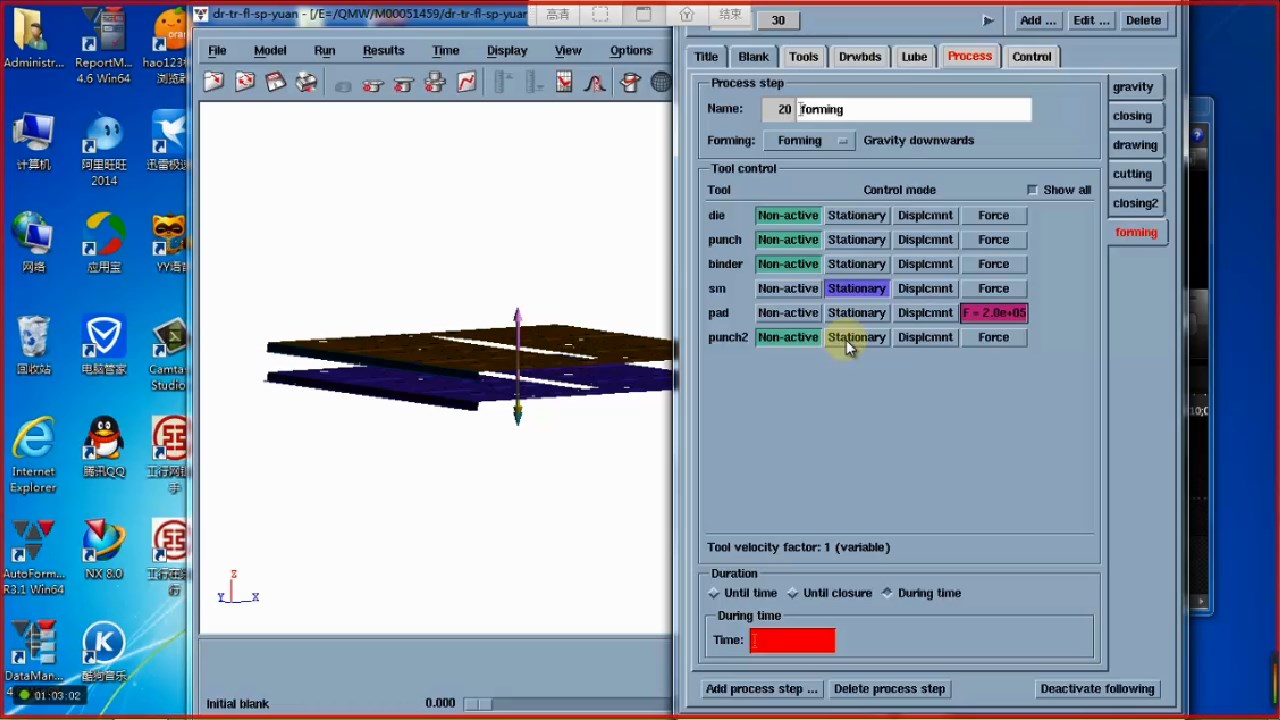Click the print icon in toolbar
Viewport: 1280px width, 720px height.
(306, 83)
